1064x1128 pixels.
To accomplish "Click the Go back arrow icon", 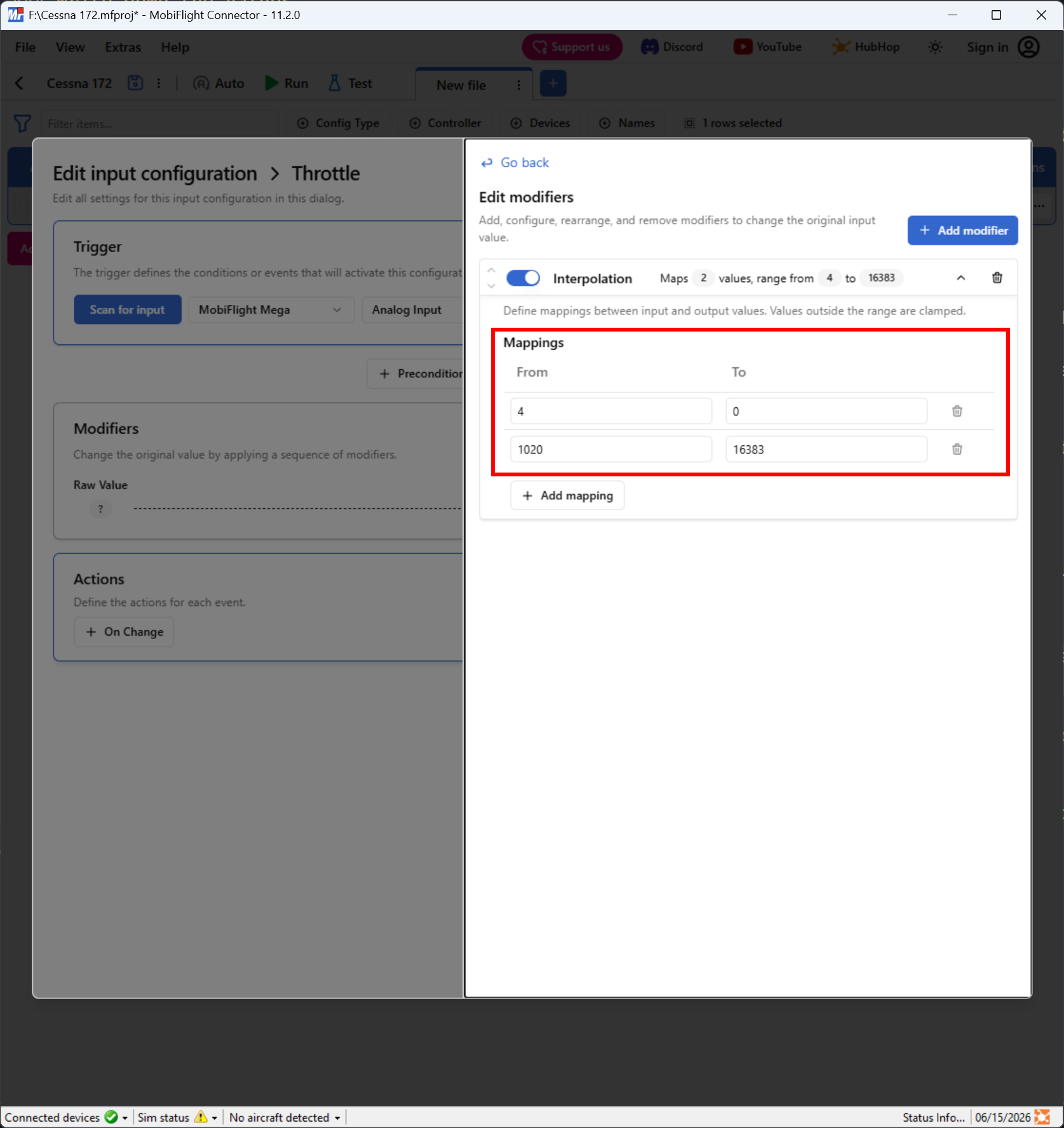I will pos(487,163).
